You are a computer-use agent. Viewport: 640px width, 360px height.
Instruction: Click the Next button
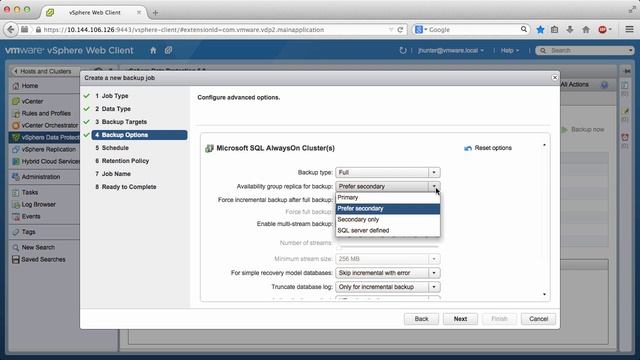point(460,319)
